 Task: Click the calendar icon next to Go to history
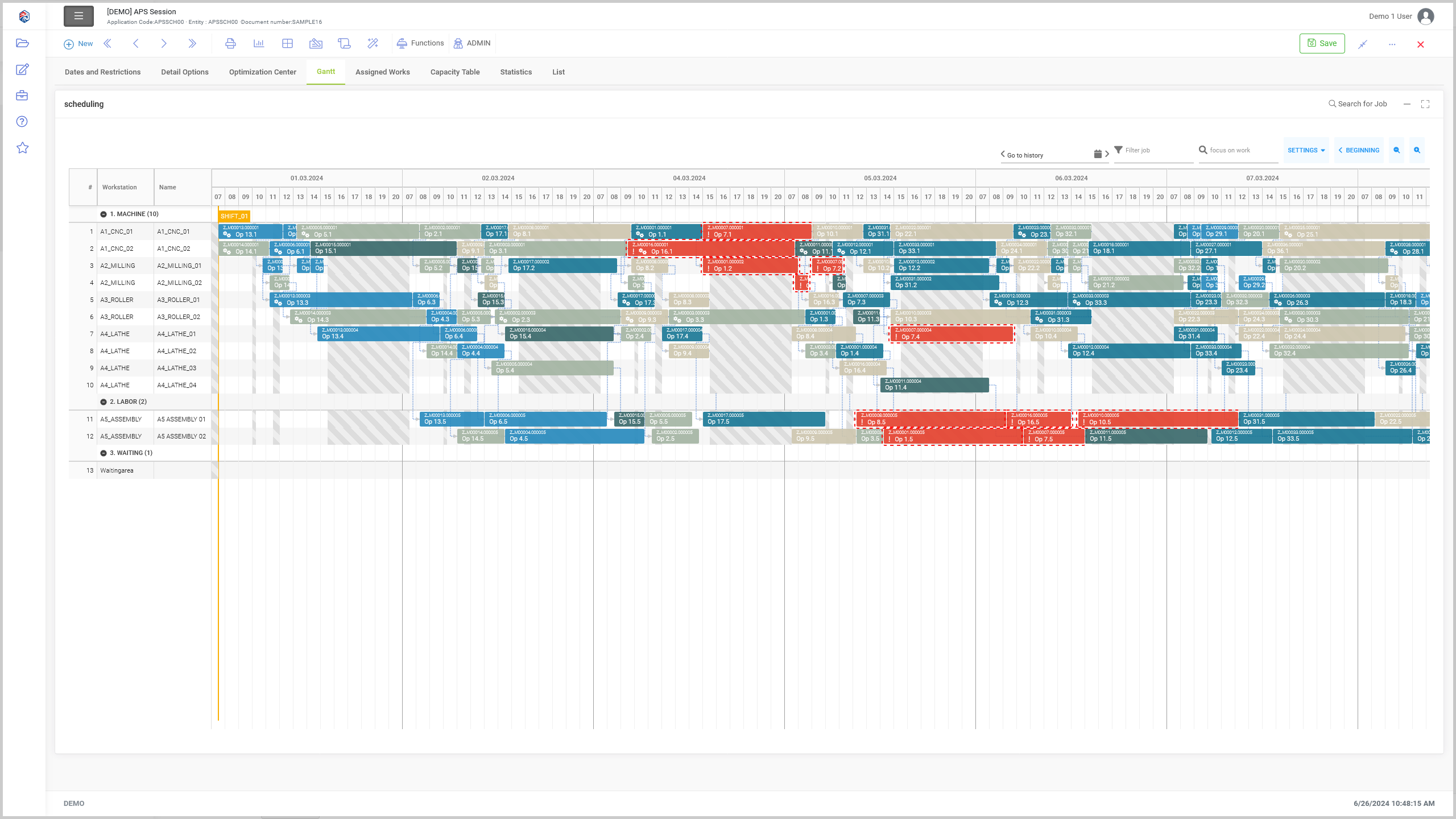pyautogui.click(x=1098, y=154)
